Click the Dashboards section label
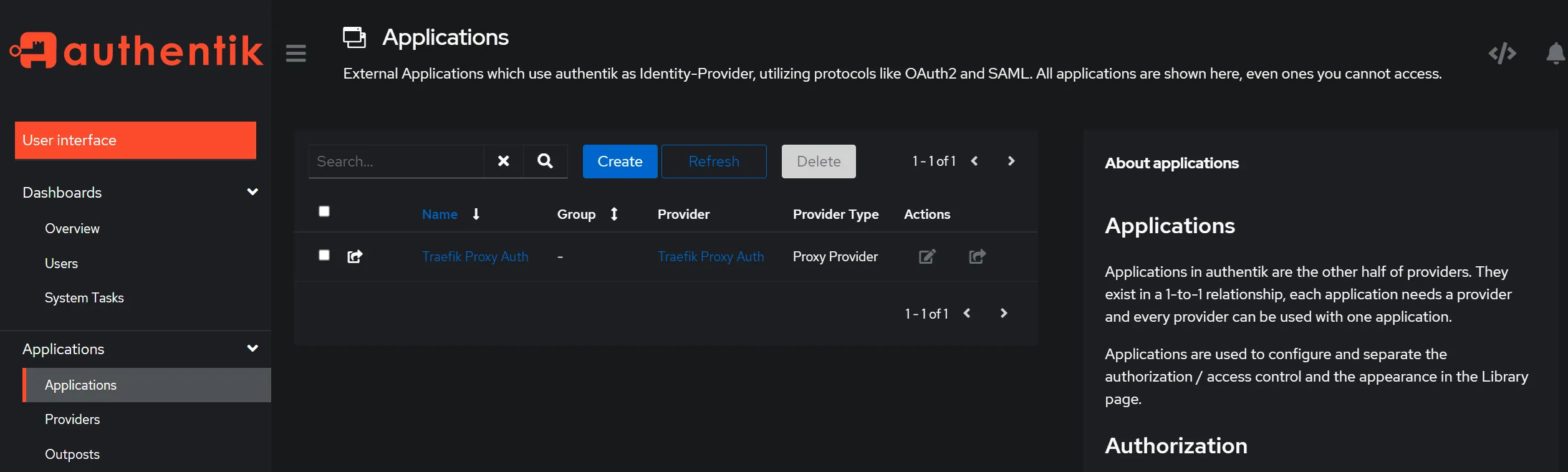 (62, 192)
